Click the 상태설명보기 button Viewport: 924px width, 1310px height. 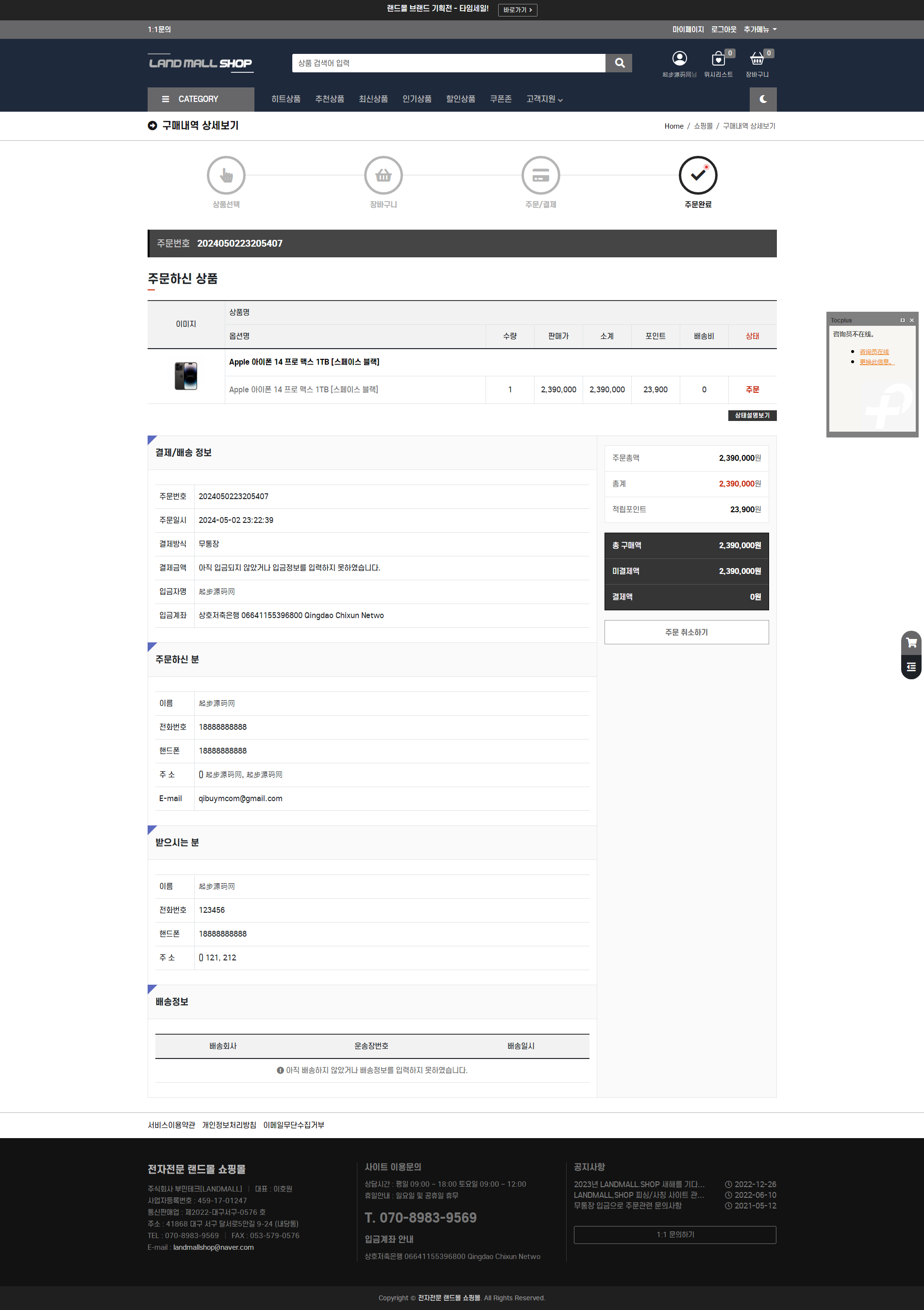coord(752,415)
